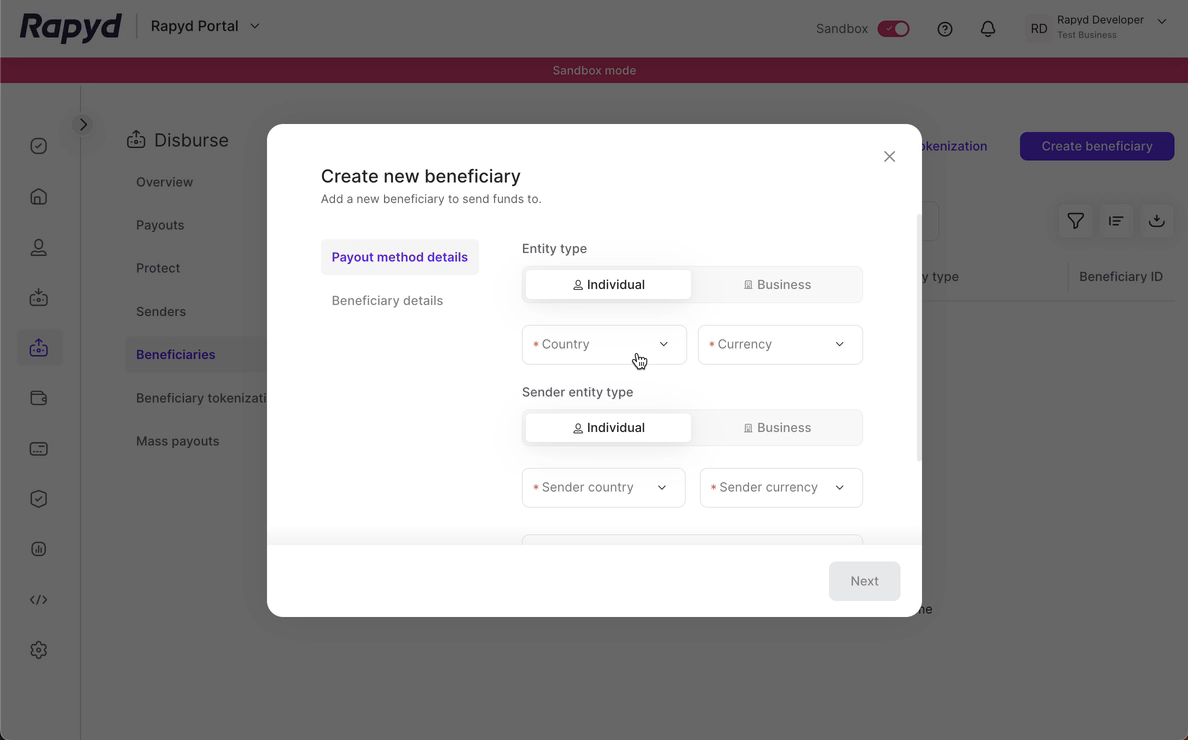Open the Country dropdown
Viewport: 1188px width, 740px height.
603,344
